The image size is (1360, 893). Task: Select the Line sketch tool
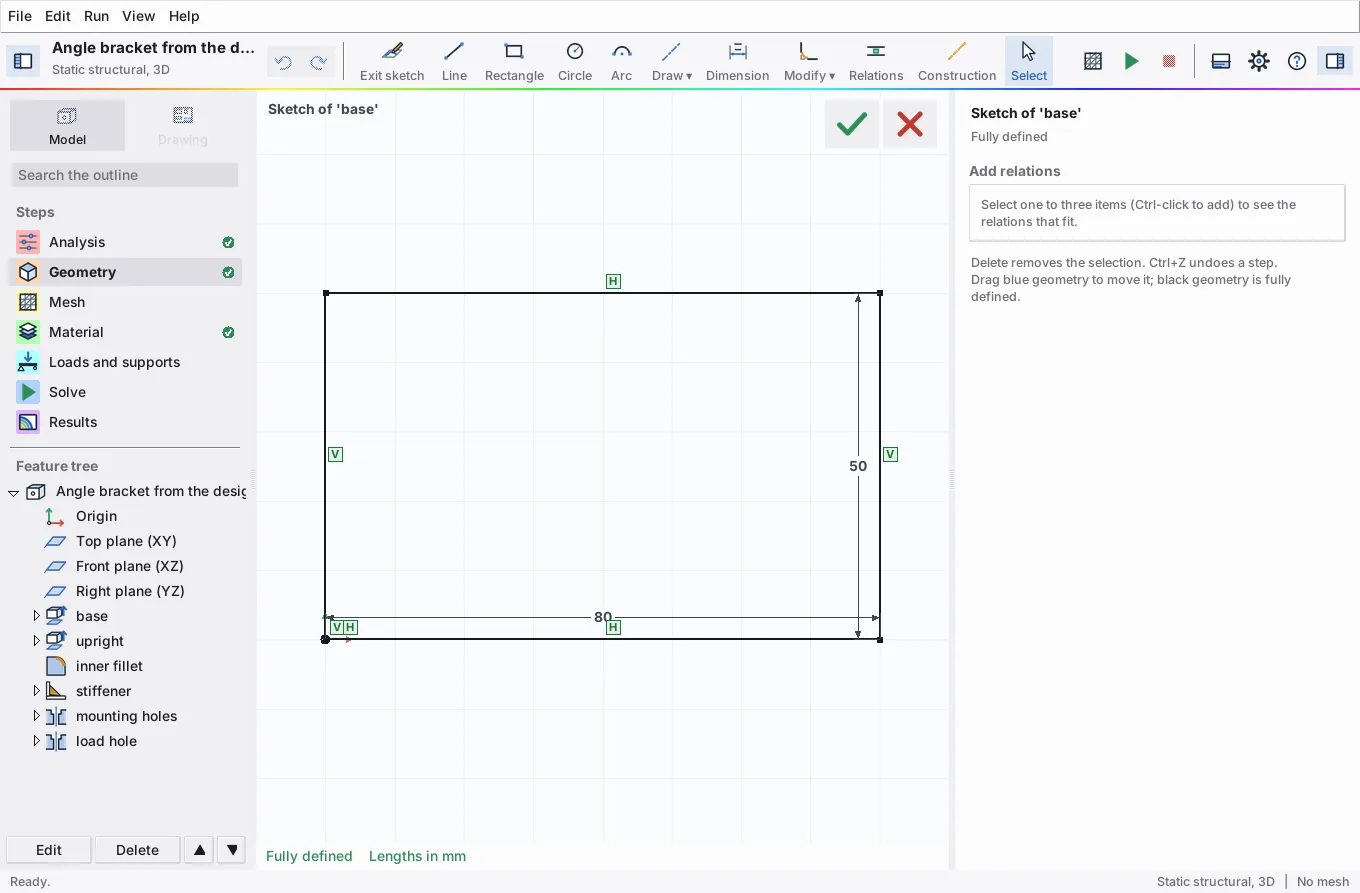pos(454,61)
